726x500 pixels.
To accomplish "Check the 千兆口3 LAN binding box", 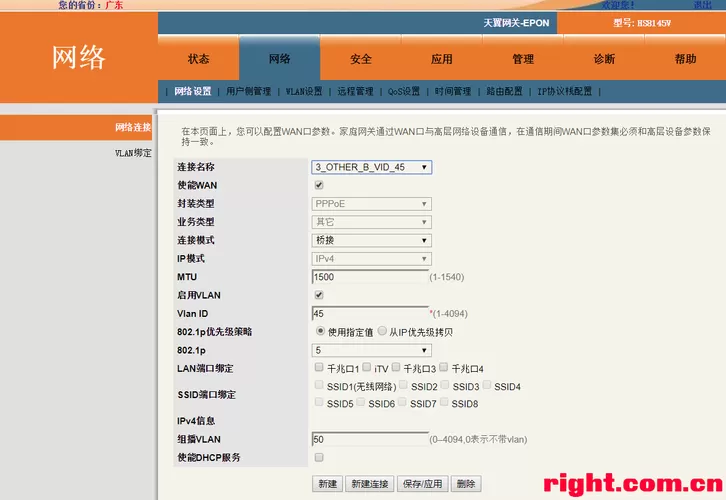I will [x=396, y=367].
